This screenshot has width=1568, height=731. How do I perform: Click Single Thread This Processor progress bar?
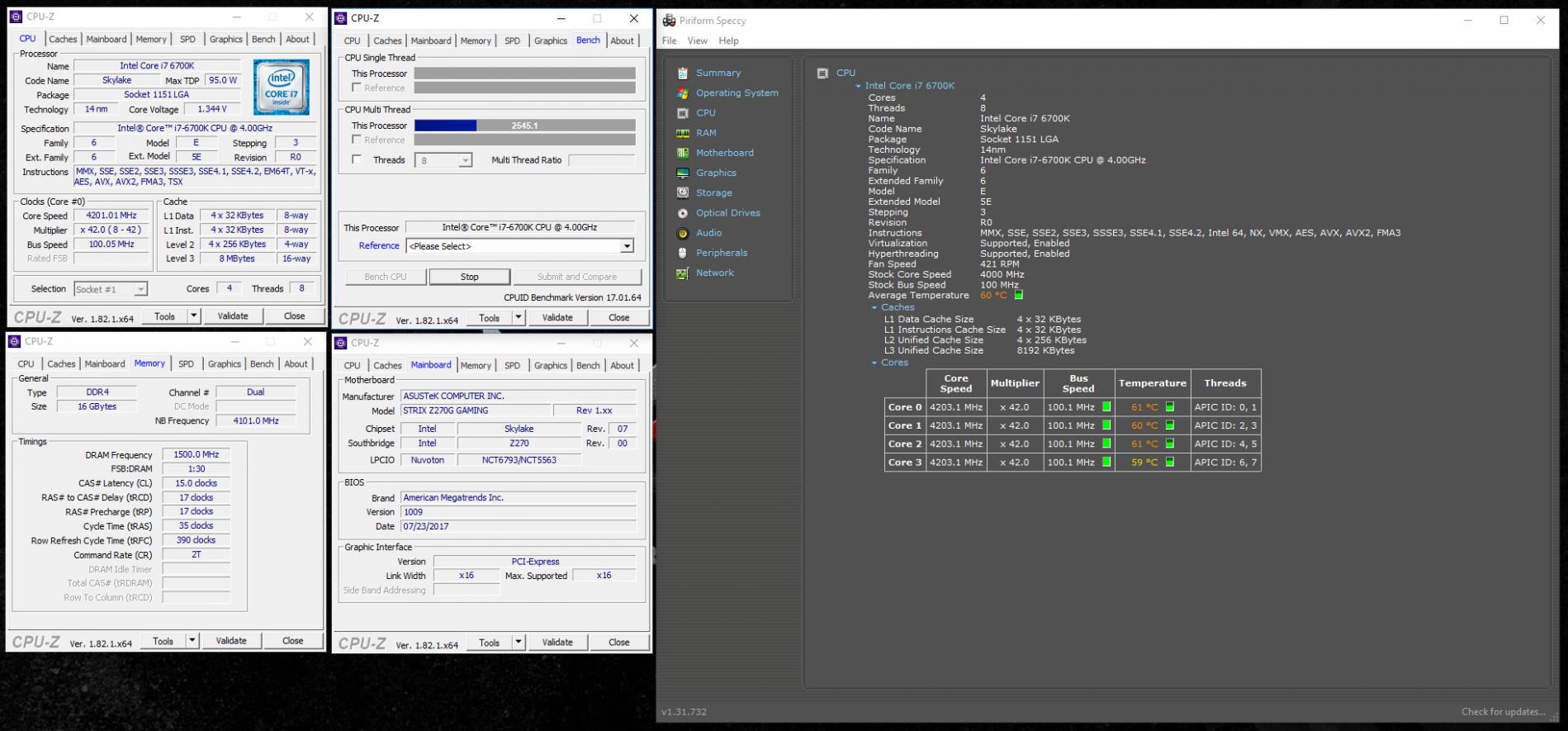[524, 74]
